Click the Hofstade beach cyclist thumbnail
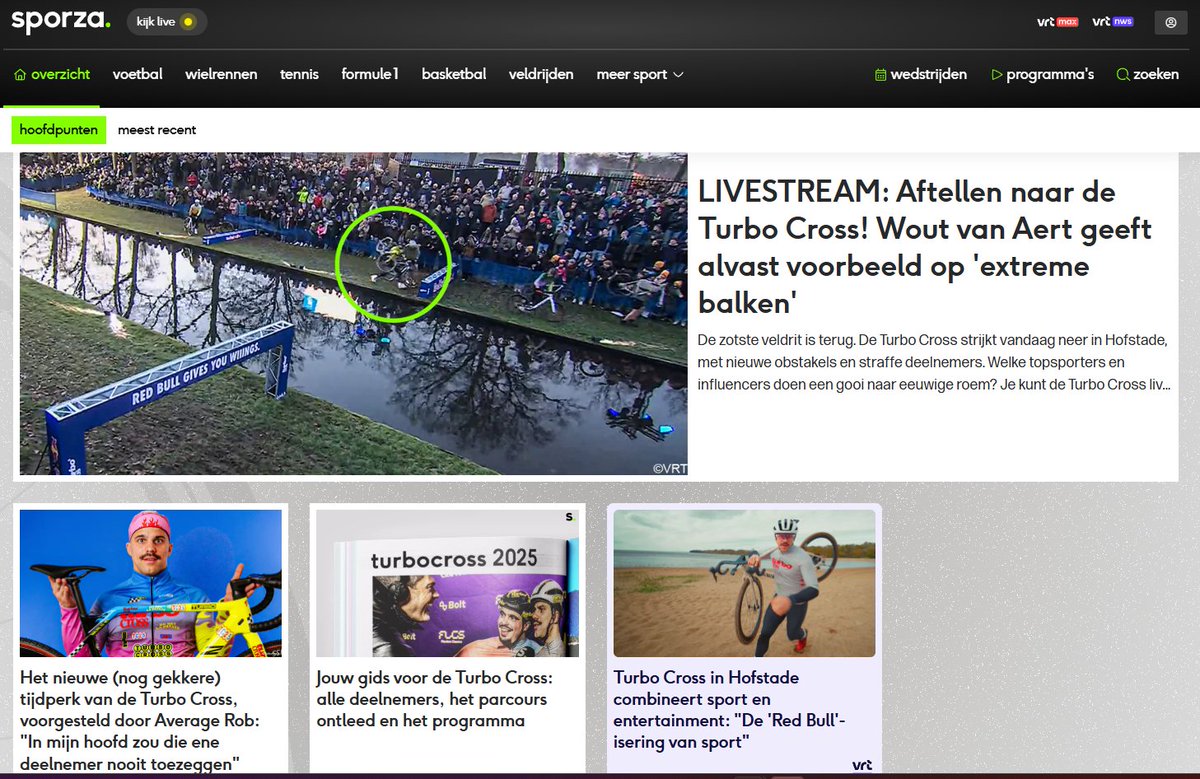Image resolution: width=1200 pixels, height=779 pixels. point(743,582)
